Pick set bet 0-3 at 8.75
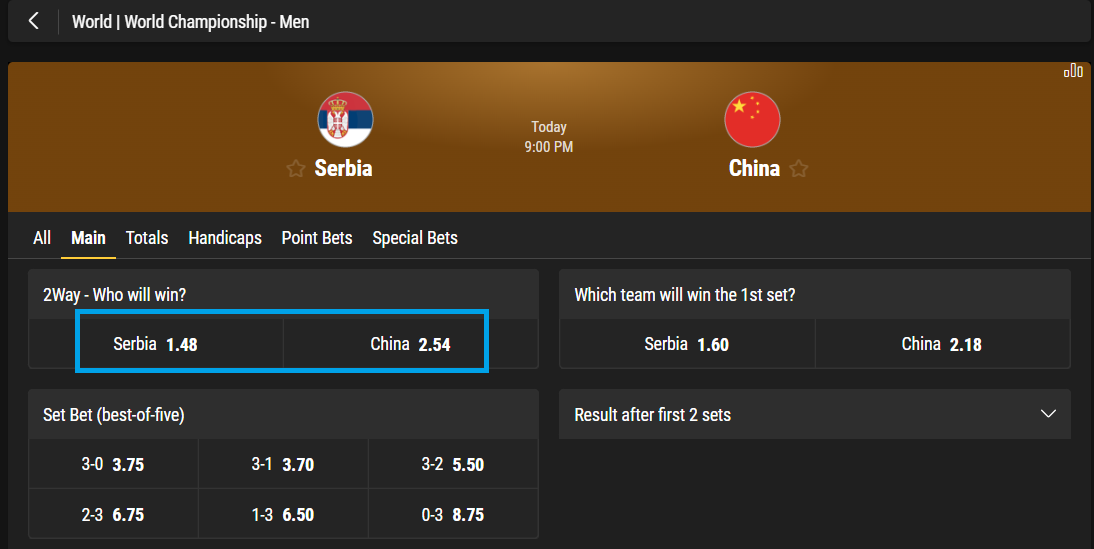Screen dimensions: 1094x549 click(453, 514)
